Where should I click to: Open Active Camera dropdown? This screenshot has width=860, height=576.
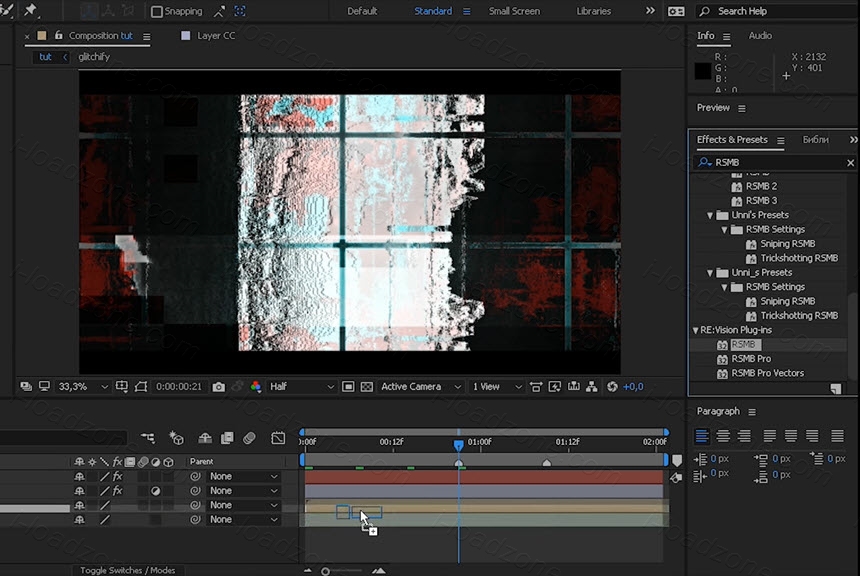point(421,387)
